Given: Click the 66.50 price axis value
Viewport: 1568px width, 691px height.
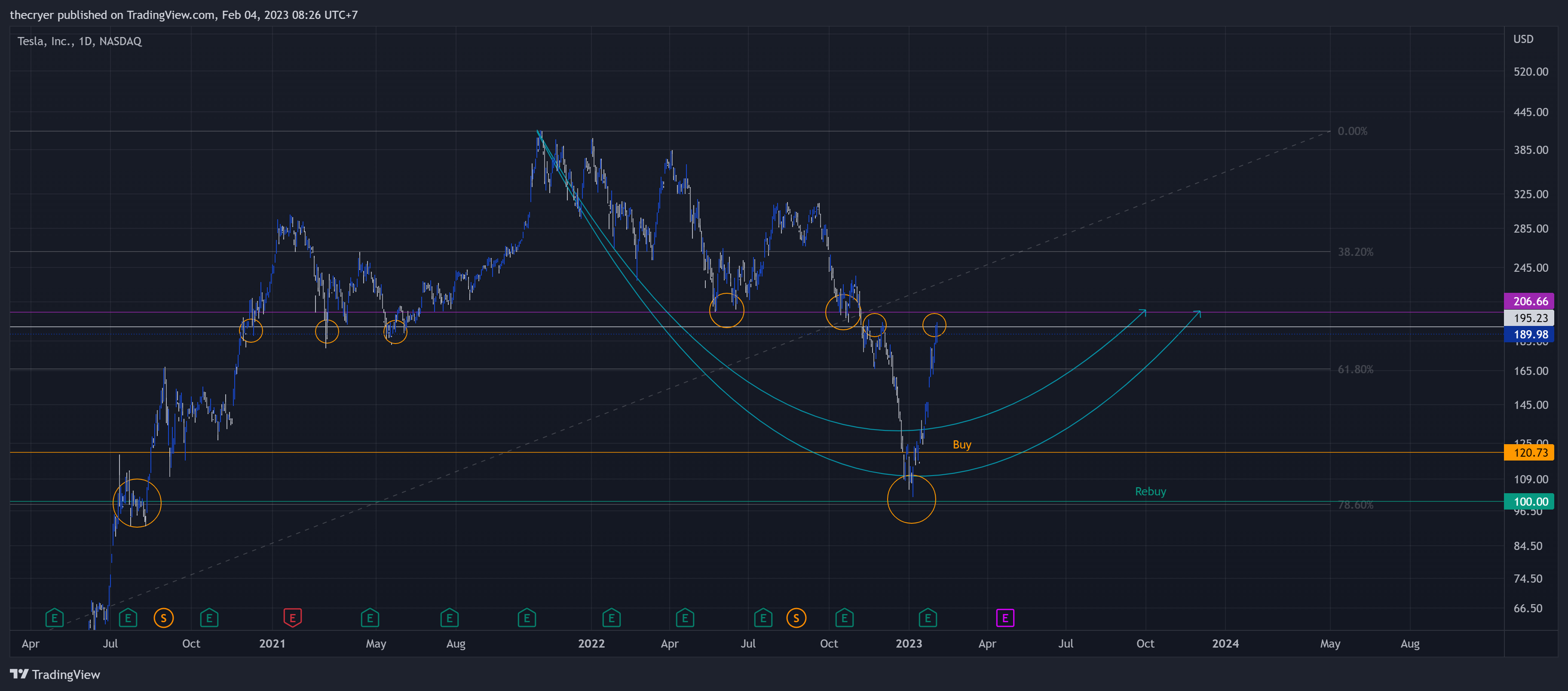Looking at the screenshot, I should pyautogui.click(x=1528, y=608).
